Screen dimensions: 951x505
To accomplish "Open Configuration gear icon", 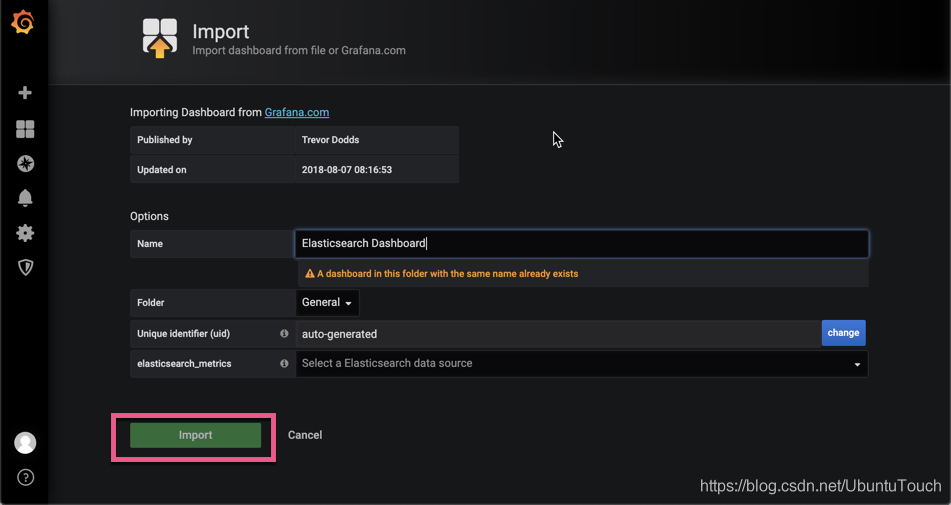I will click(25, 233).
